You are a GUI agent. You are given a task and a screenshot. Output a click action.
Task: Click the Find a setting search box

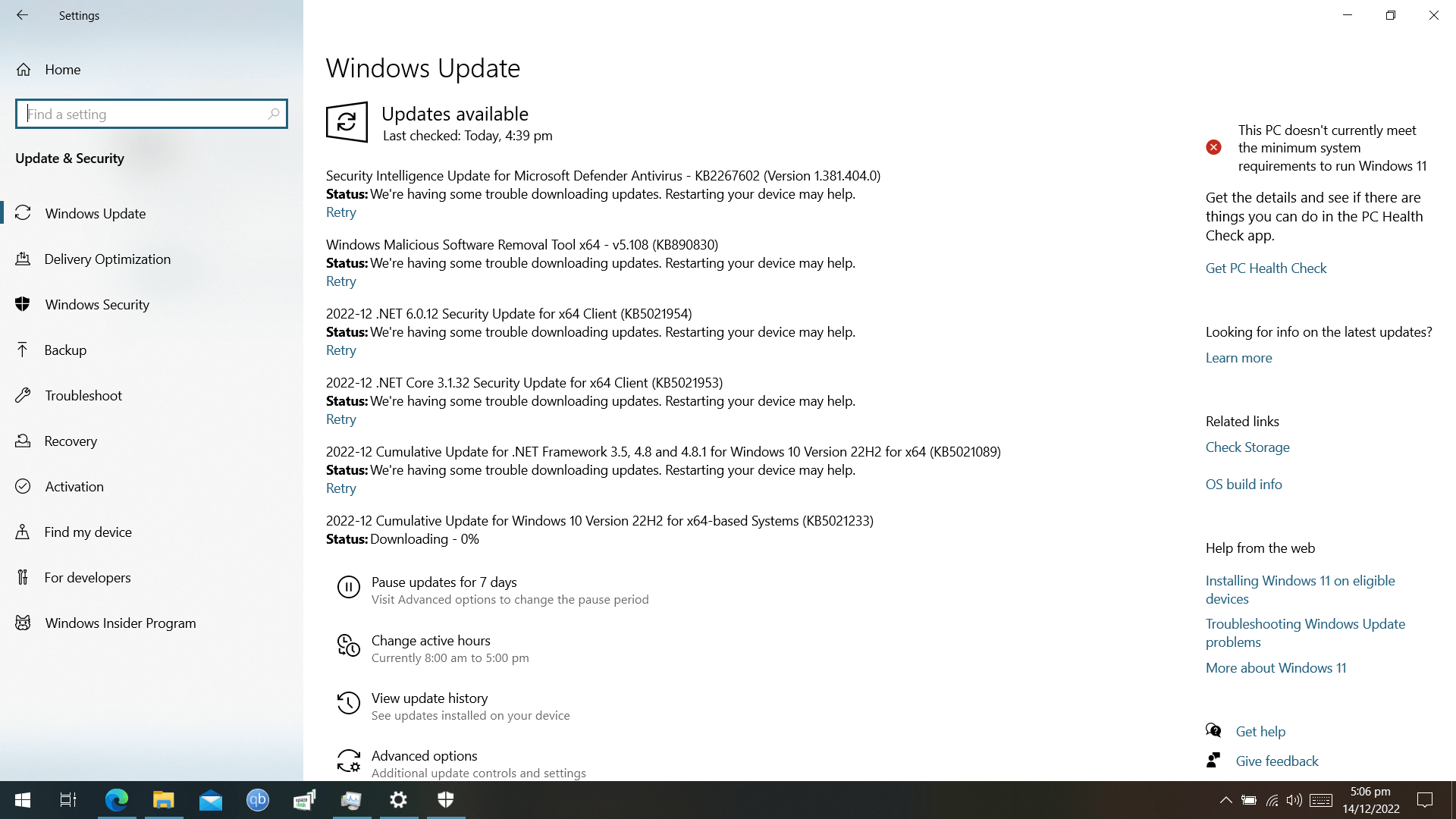(152, 114)
